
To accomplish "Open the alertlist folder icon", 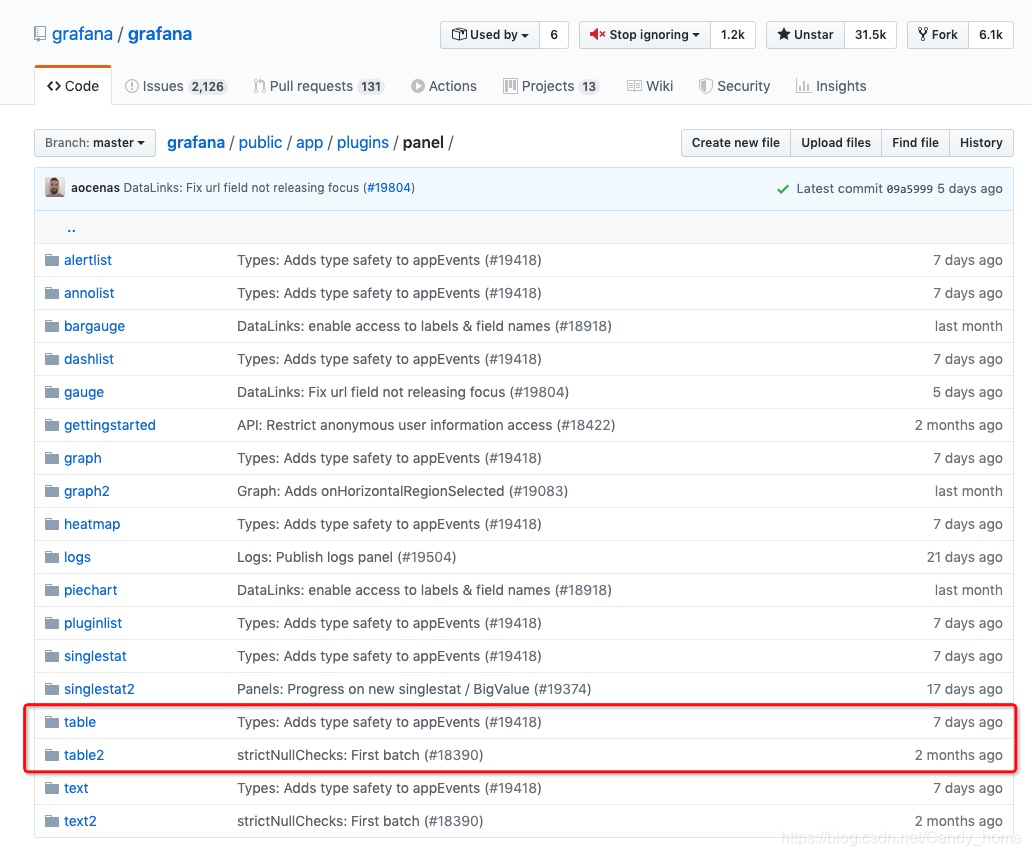I will coord(52,260).
